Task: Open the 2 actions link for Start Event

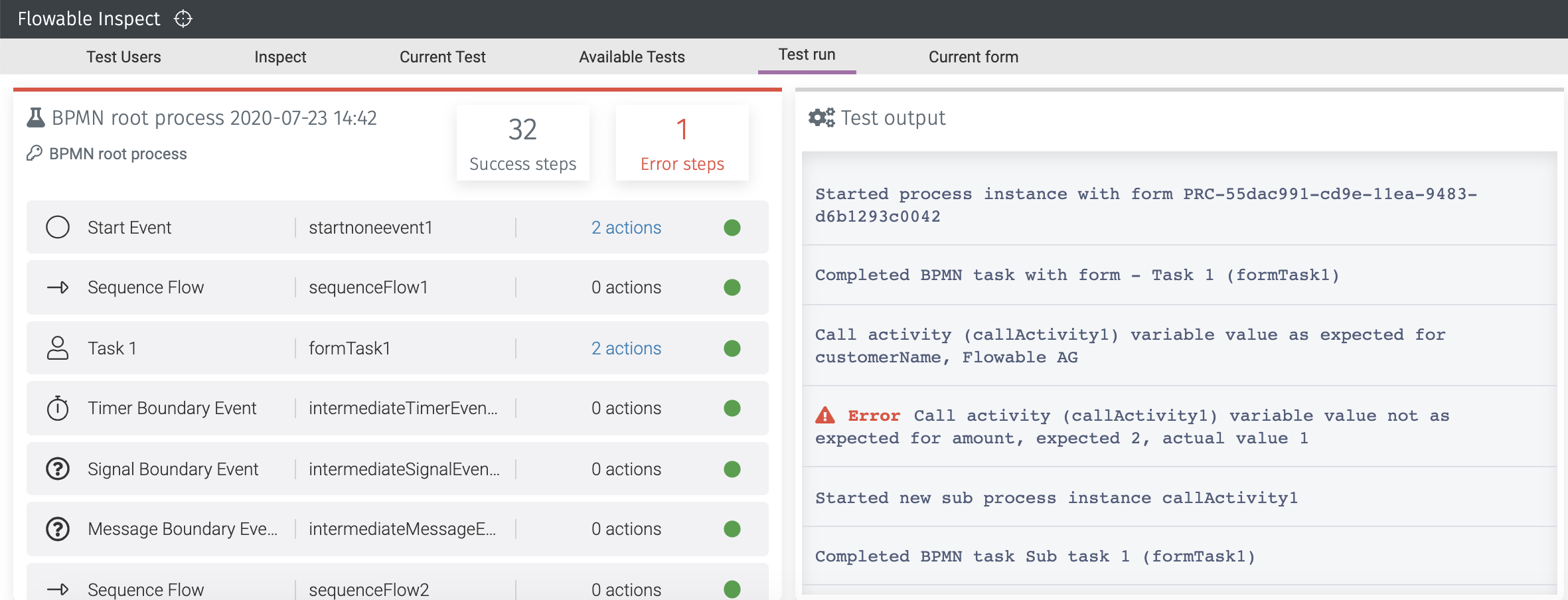Action: tap(626, 227)
